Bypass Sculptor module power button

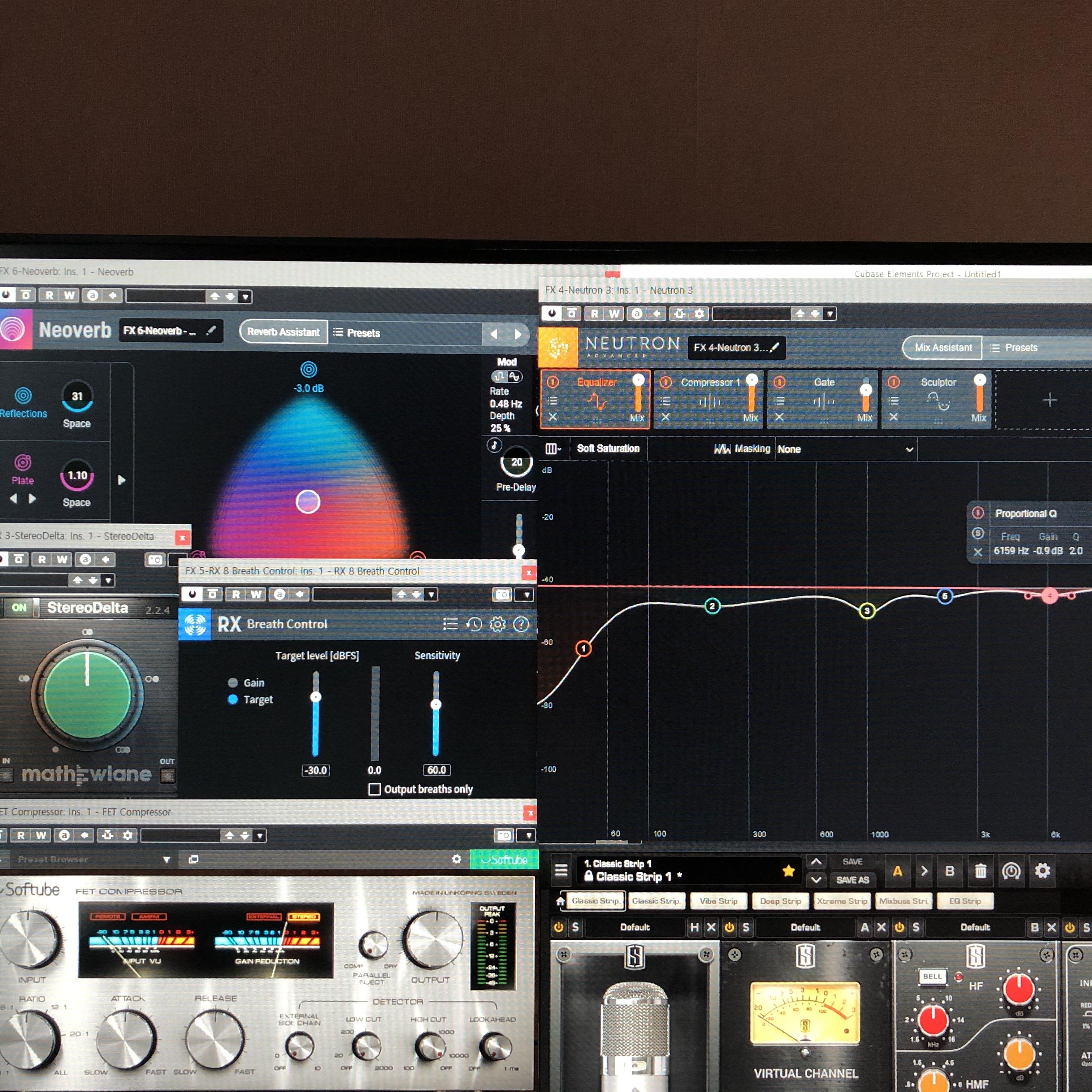tap(894, 382)
